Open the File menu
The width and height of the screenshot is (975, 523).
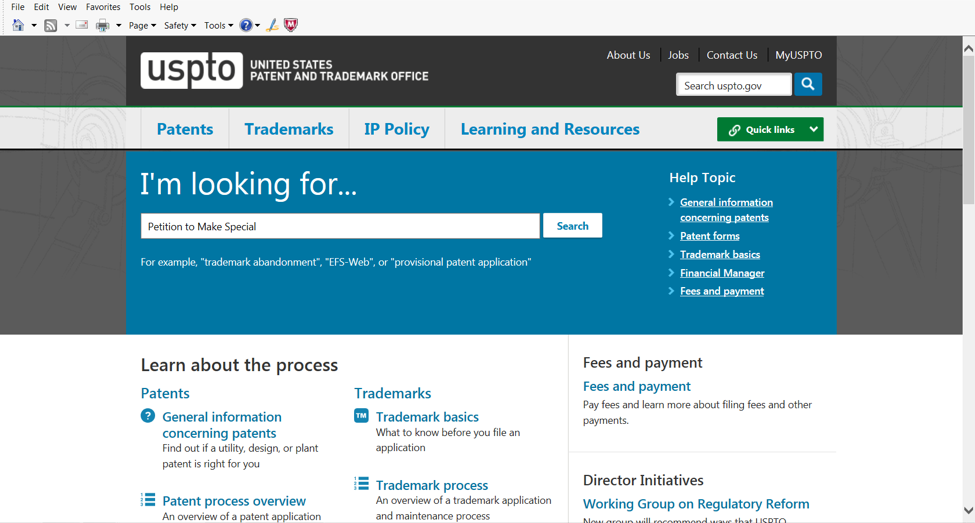tap(17, 7)
